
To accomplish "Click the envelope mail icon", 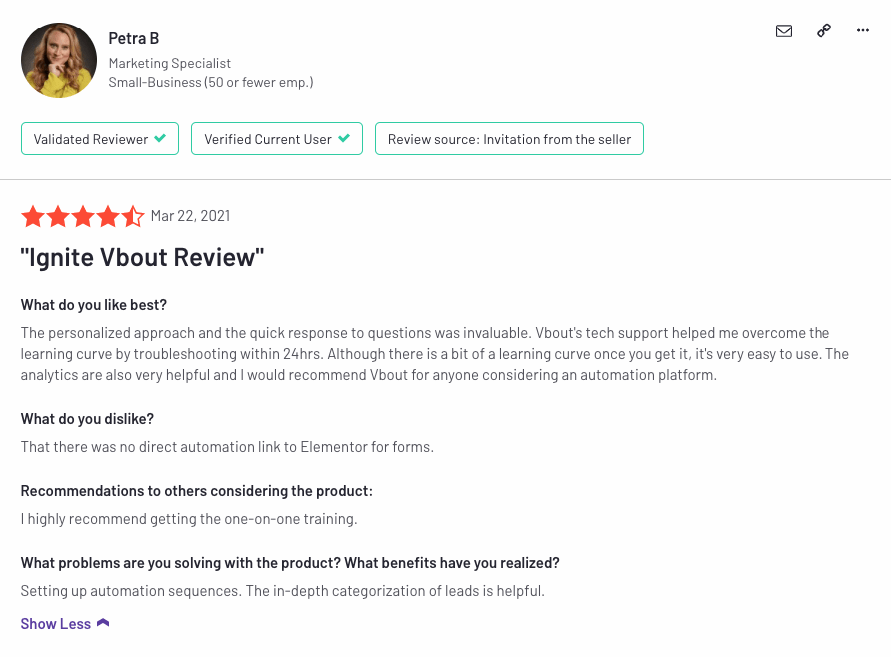I will pos(784,31).
